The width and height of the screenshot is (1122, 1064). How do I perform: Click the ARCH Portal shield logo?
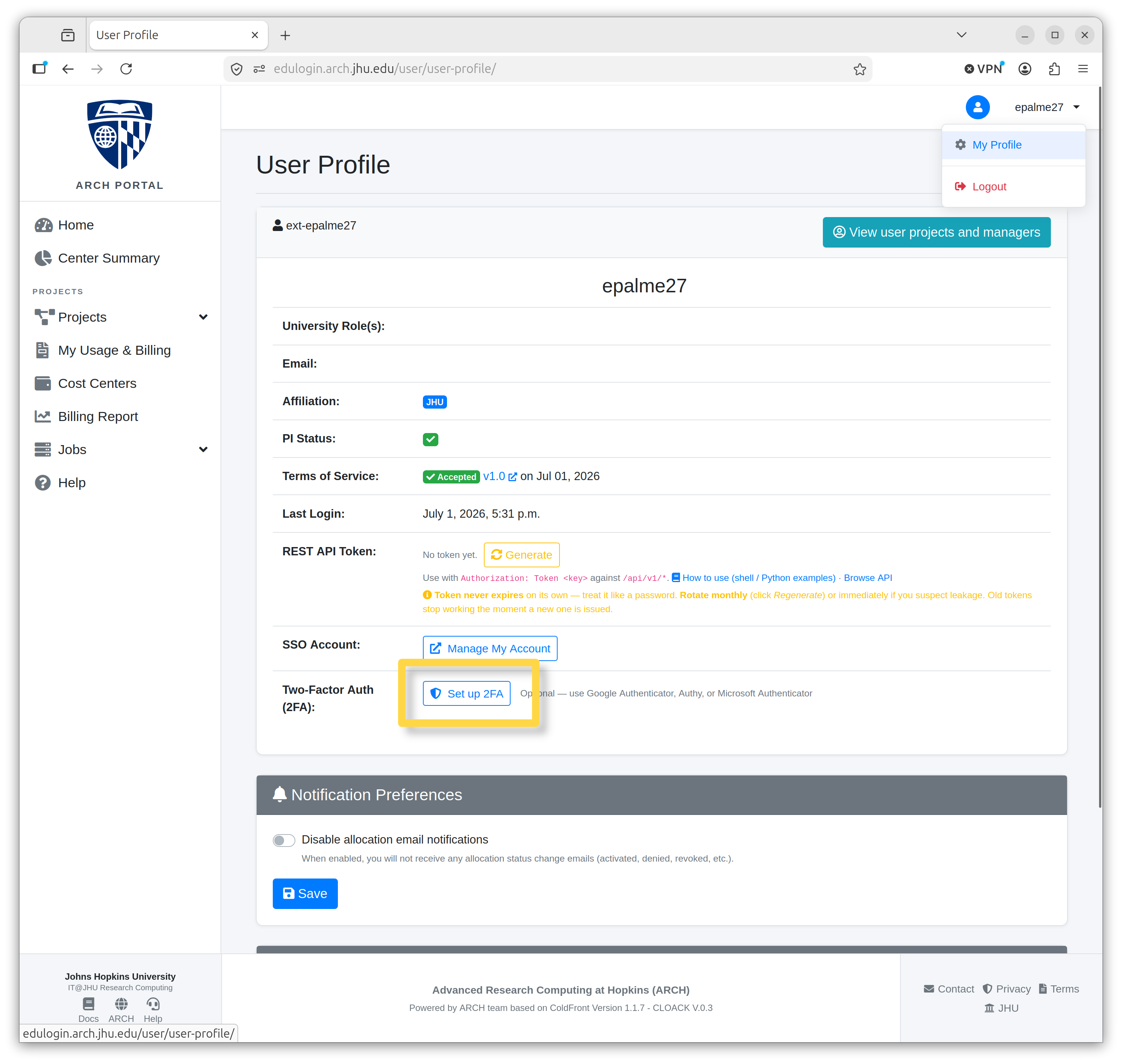pos(120,135)
